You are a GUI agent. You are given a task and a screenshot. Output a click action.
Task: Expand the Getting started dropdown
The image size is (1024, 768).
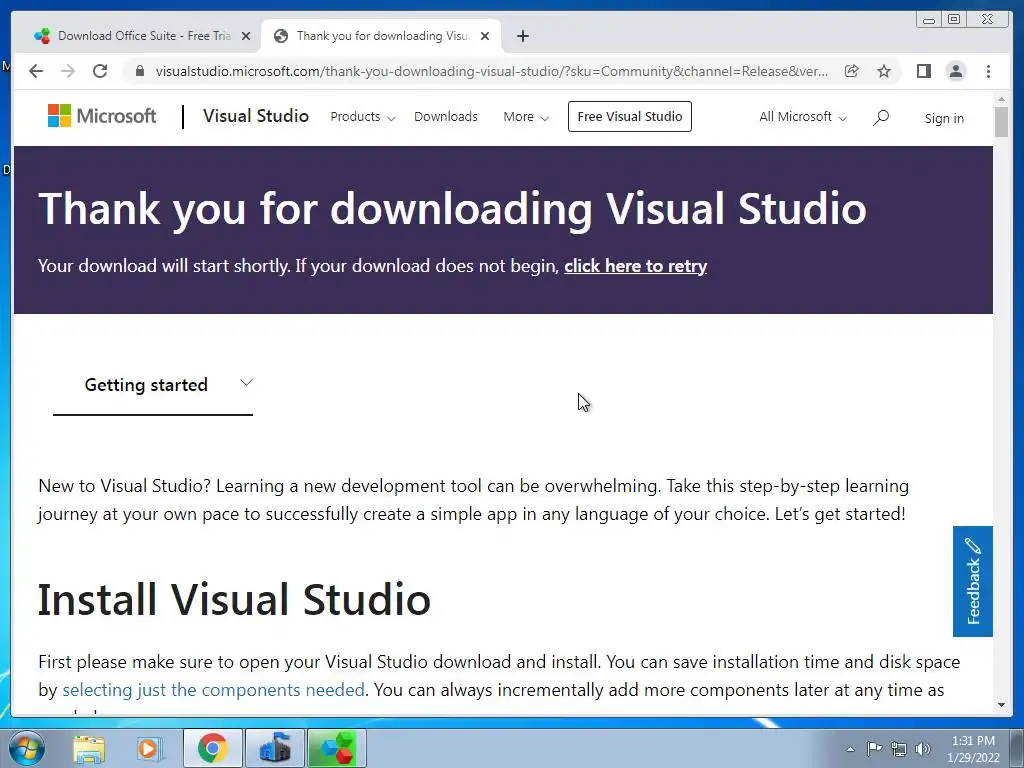tap(153, 385)
